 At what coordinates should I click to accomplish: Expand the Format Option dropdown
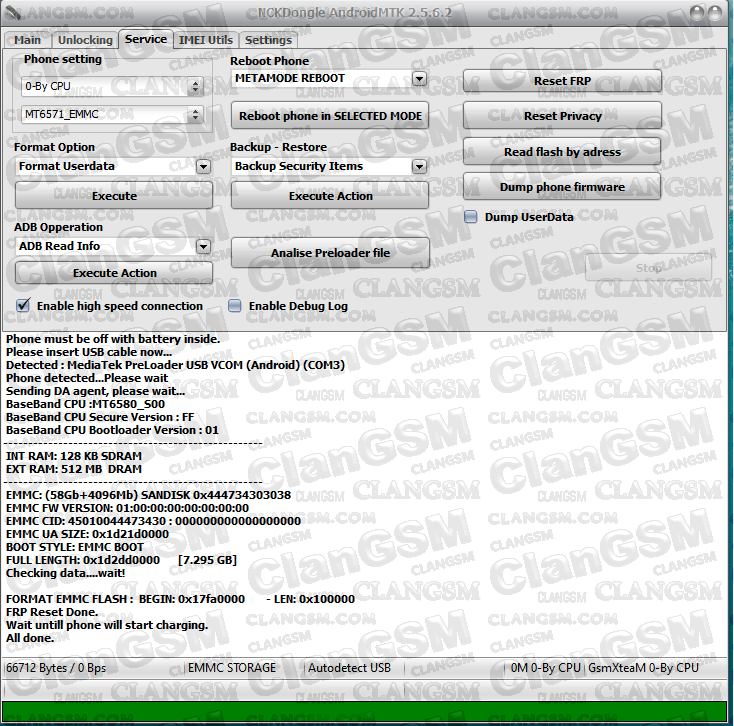203,166
